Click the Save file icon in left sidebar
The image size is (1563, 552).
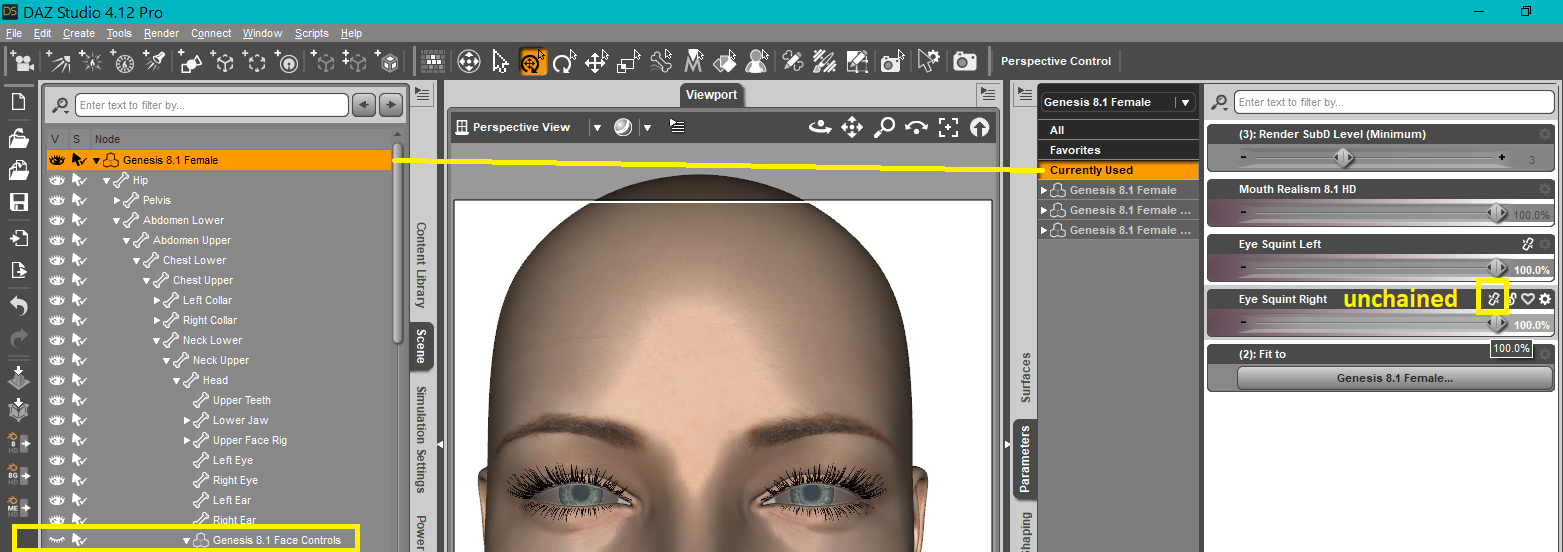coord(18,202)
